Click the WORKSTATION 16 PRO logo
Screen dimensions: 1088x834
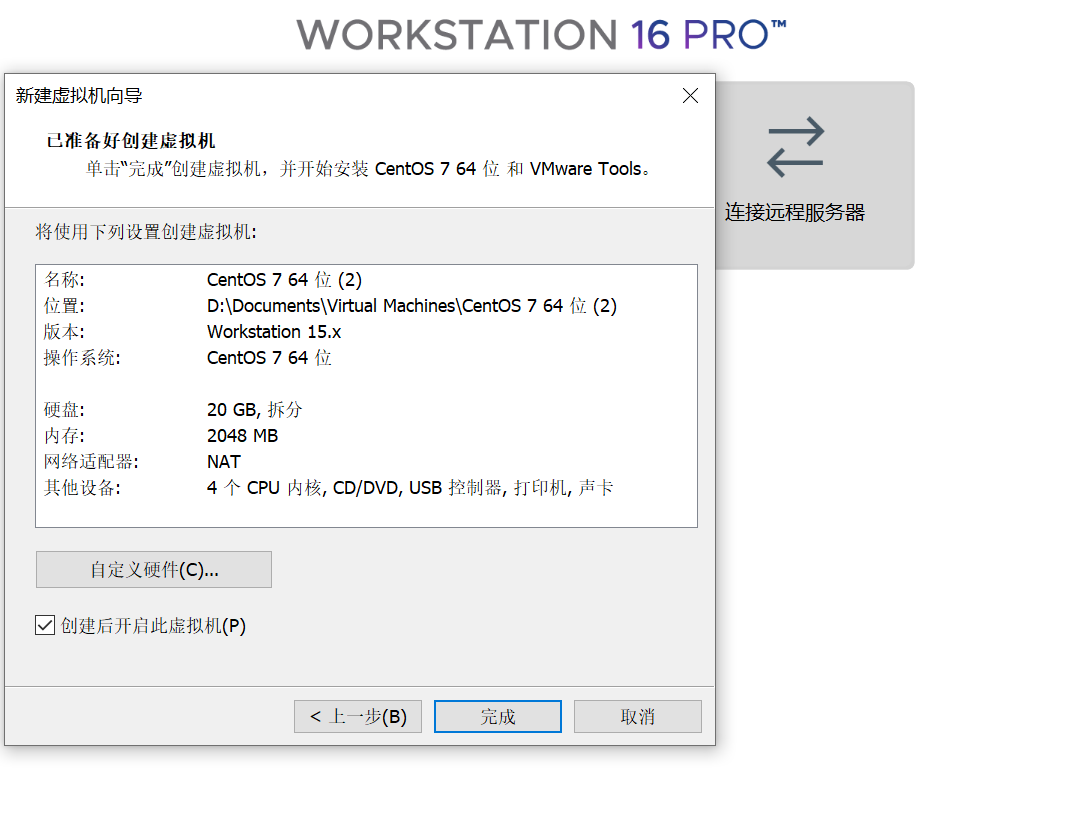542,35
